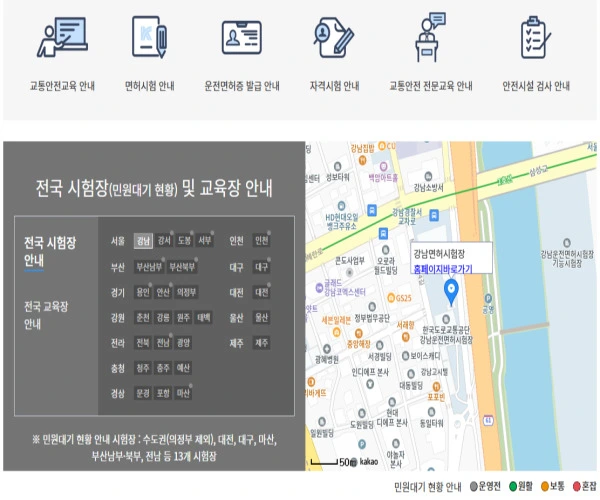
Task: Open the 운전면허증 발급 안내 ID card icon
Action: click(x=241, y=37)
